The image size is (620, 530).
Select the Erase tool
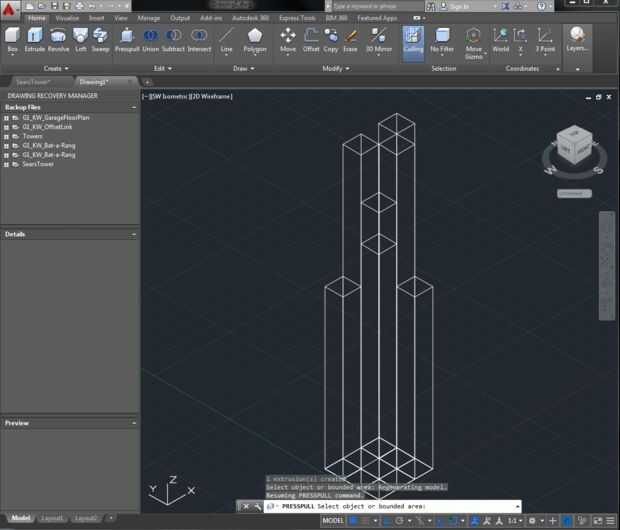[x=350, y=40]
